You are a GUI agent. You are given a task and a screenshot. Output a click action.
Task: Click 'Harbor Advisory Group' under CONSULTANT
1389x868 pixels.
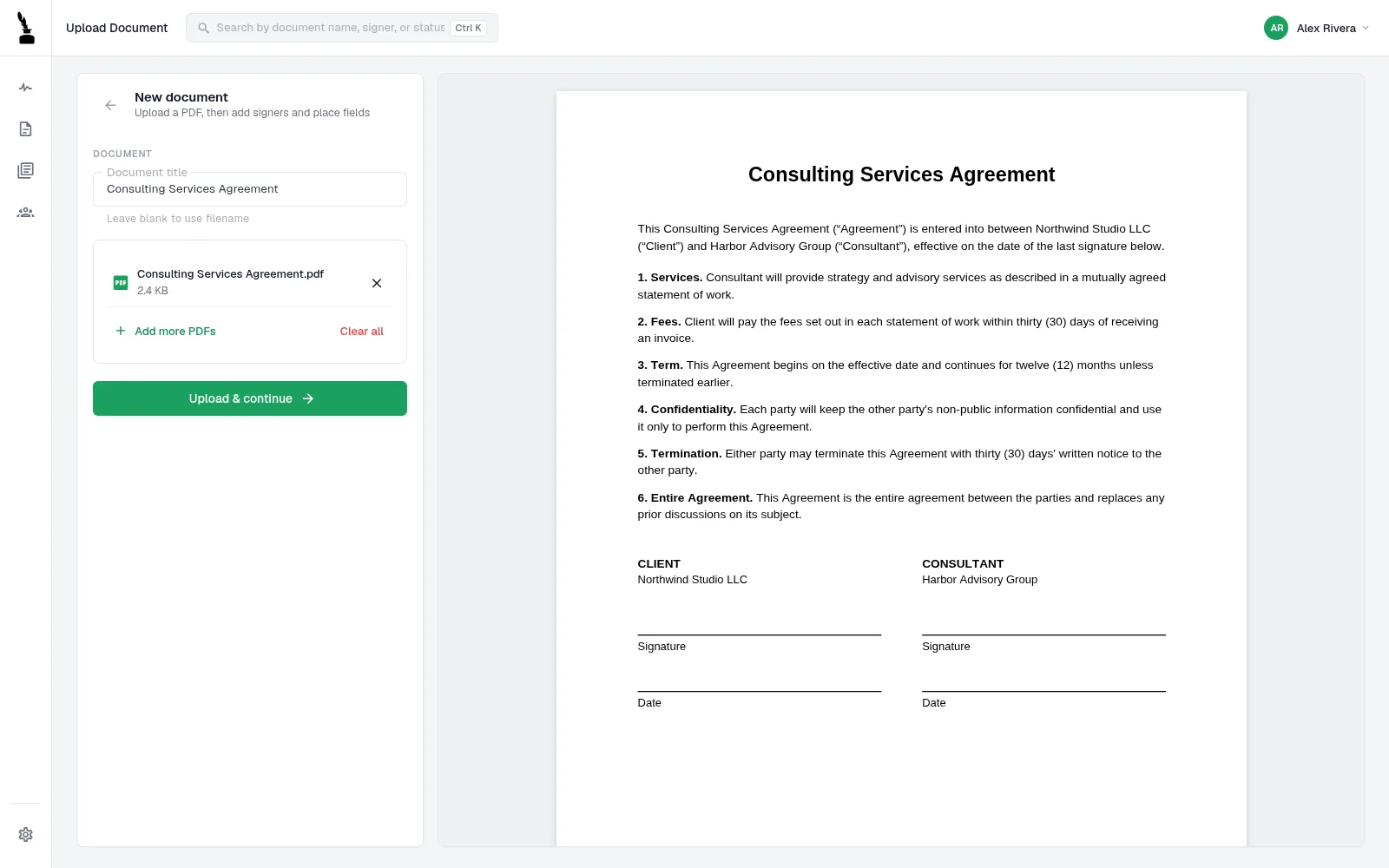pos(979,580)
